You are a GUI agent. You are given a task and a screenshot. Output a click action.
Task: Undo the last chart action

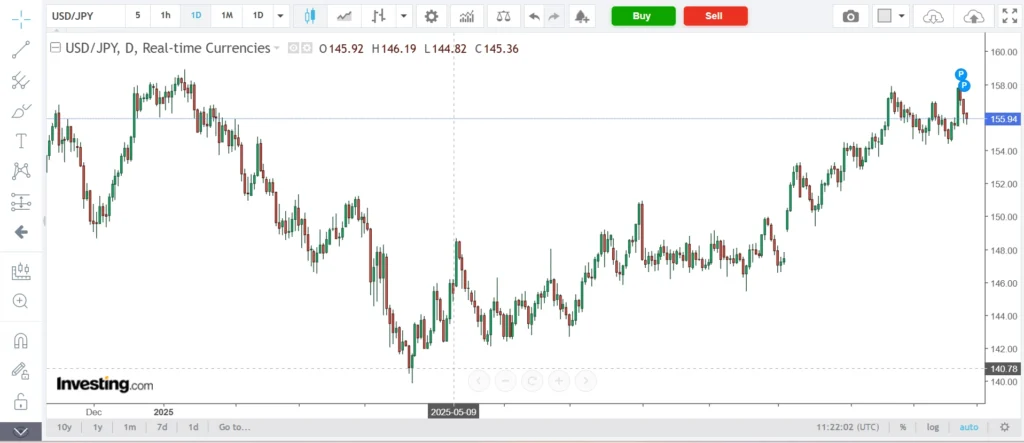pos(534,16)
